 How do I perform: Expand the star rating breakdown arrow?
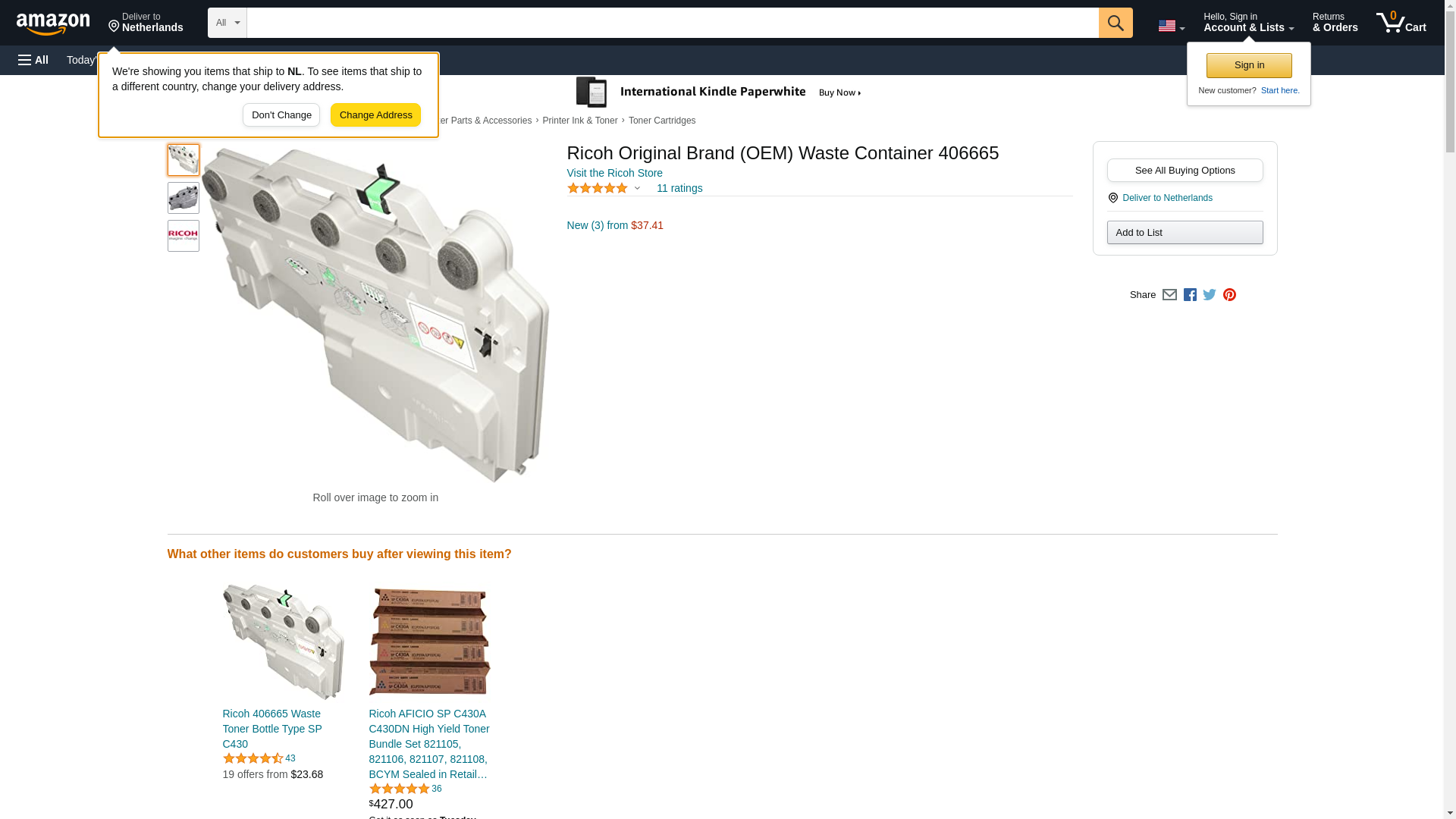point(637,188)
